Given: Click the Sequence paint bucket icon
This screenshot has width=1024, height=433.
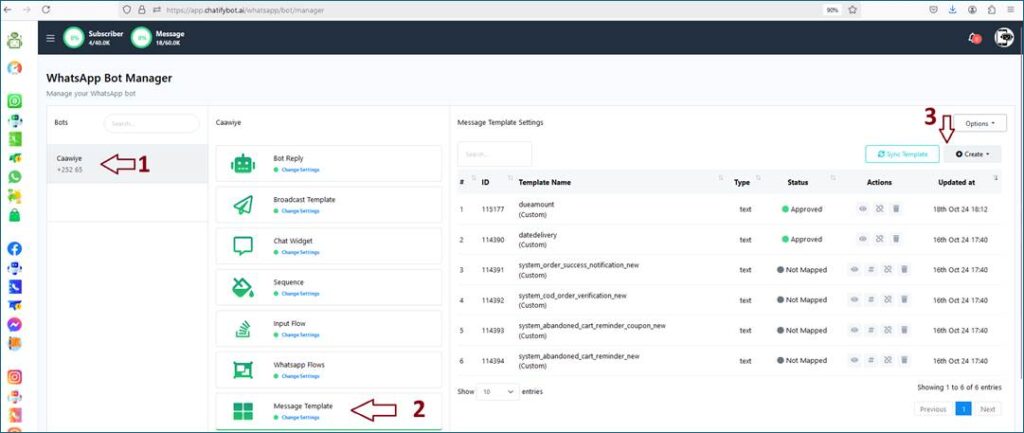Looking at the screenshot, I should tap(242, 288).
